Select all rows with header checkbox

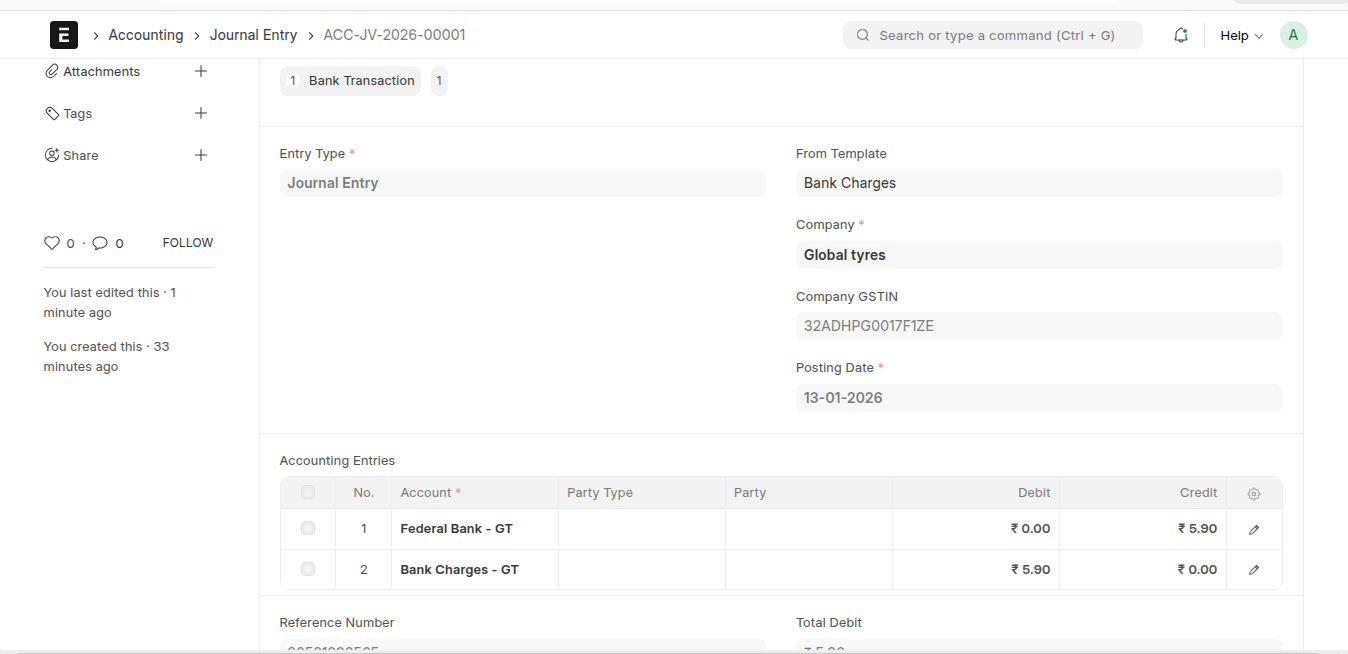pos(308,492)
